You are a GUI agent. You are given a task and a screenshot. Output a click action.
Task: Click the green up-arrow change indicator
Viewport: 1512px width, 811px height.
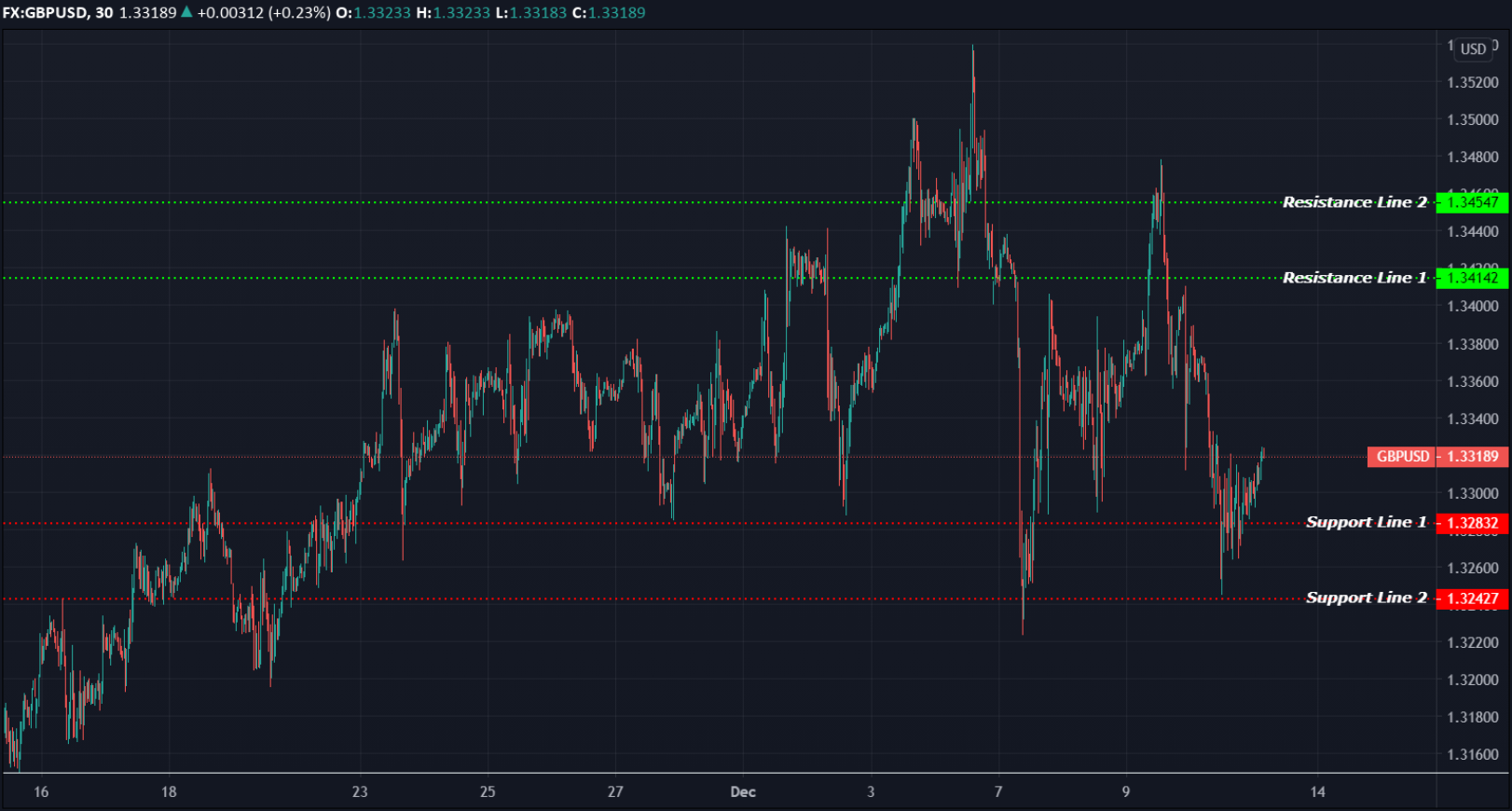pos(186,12)
